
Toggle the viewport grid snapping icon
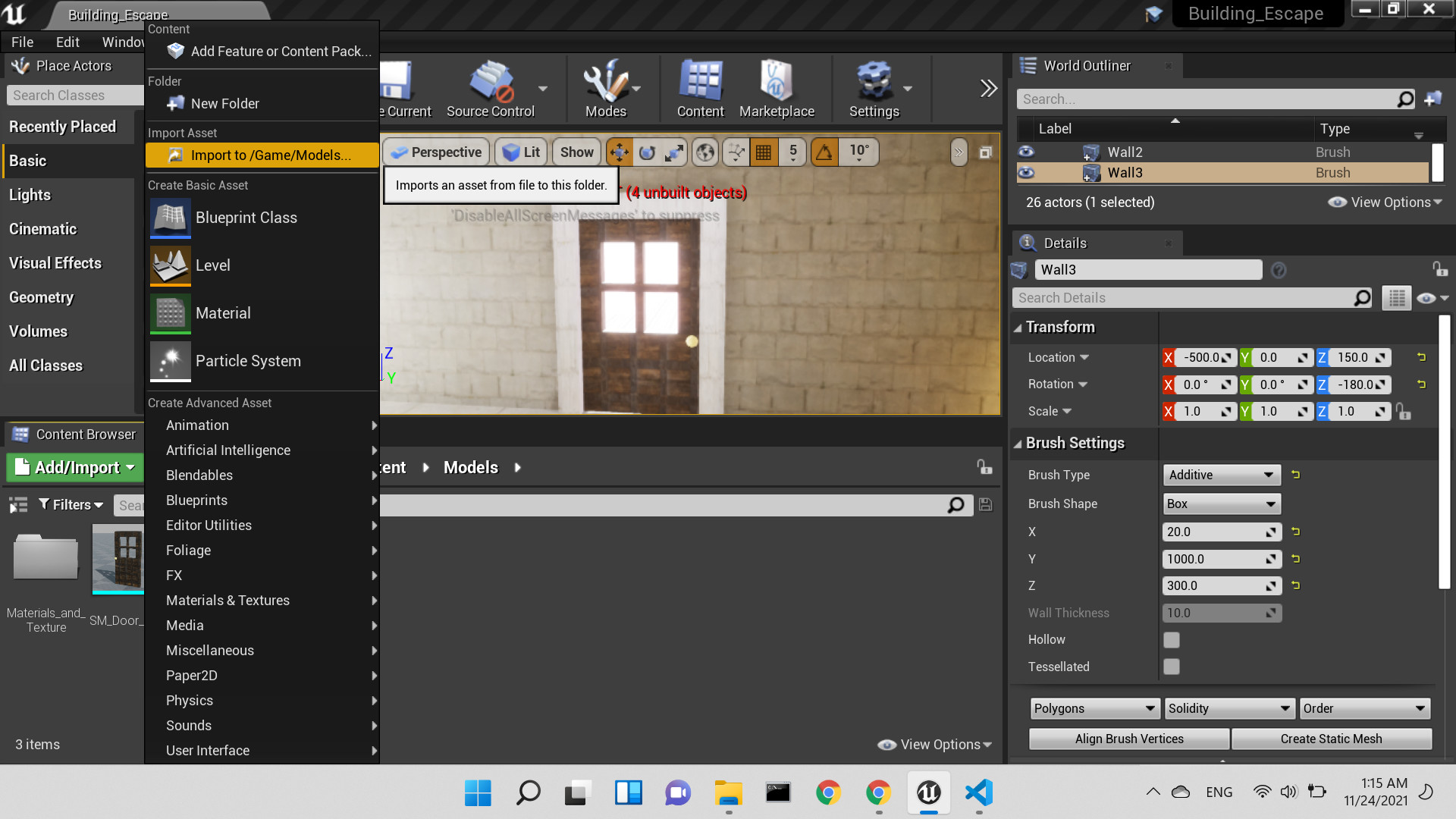coord(763,152)
